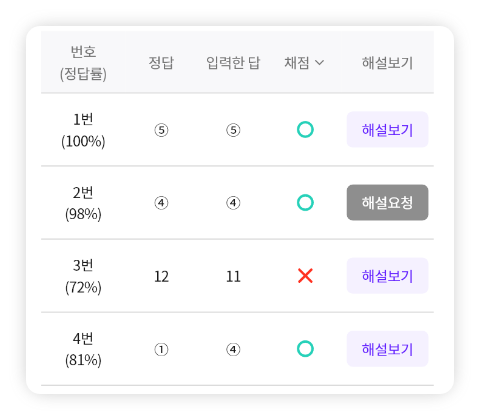480x420 pixels.
Task: Click correct answer 12 in question 3
Action: click(x=161, y=277)
